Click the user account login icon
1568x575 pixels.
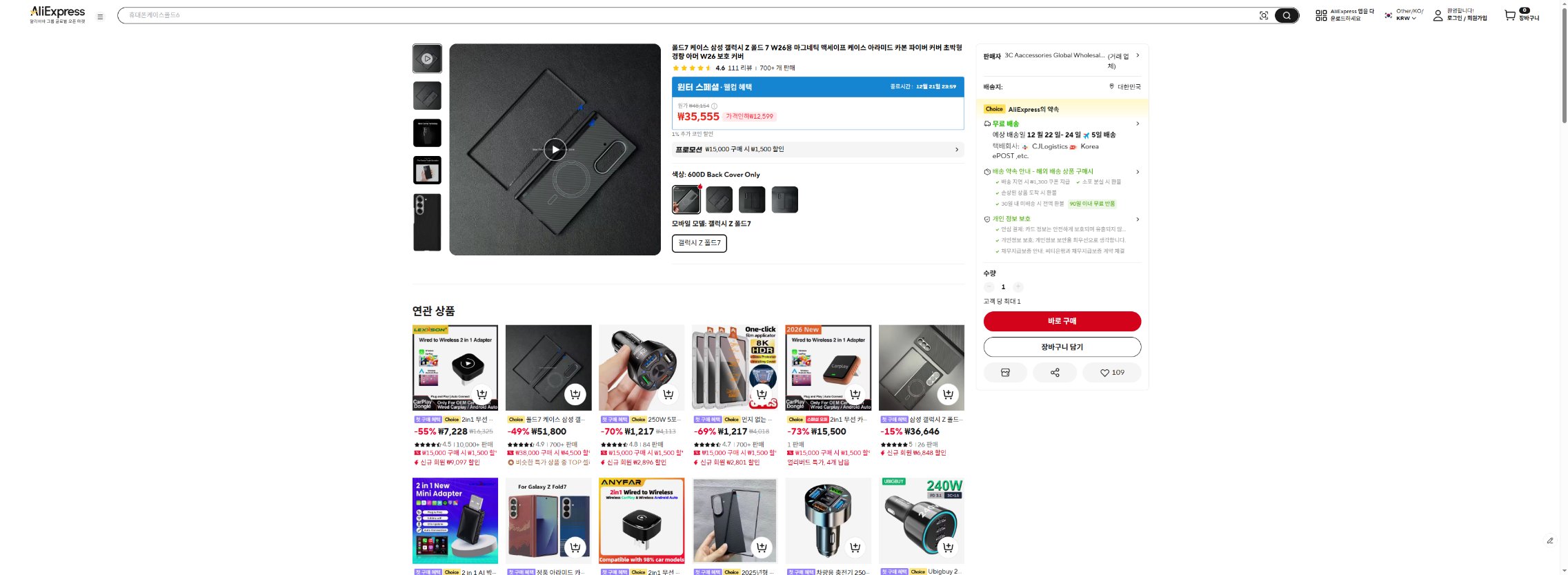click(x=1438, y=15)
